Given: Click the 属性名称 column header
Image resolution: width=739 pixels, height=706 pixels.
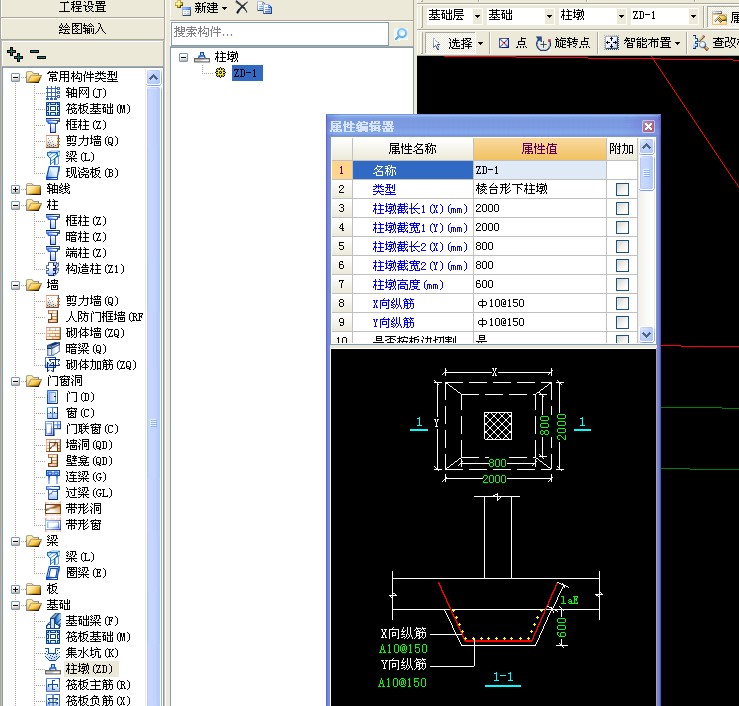Looking at the screenshot, I should (412, 149).
